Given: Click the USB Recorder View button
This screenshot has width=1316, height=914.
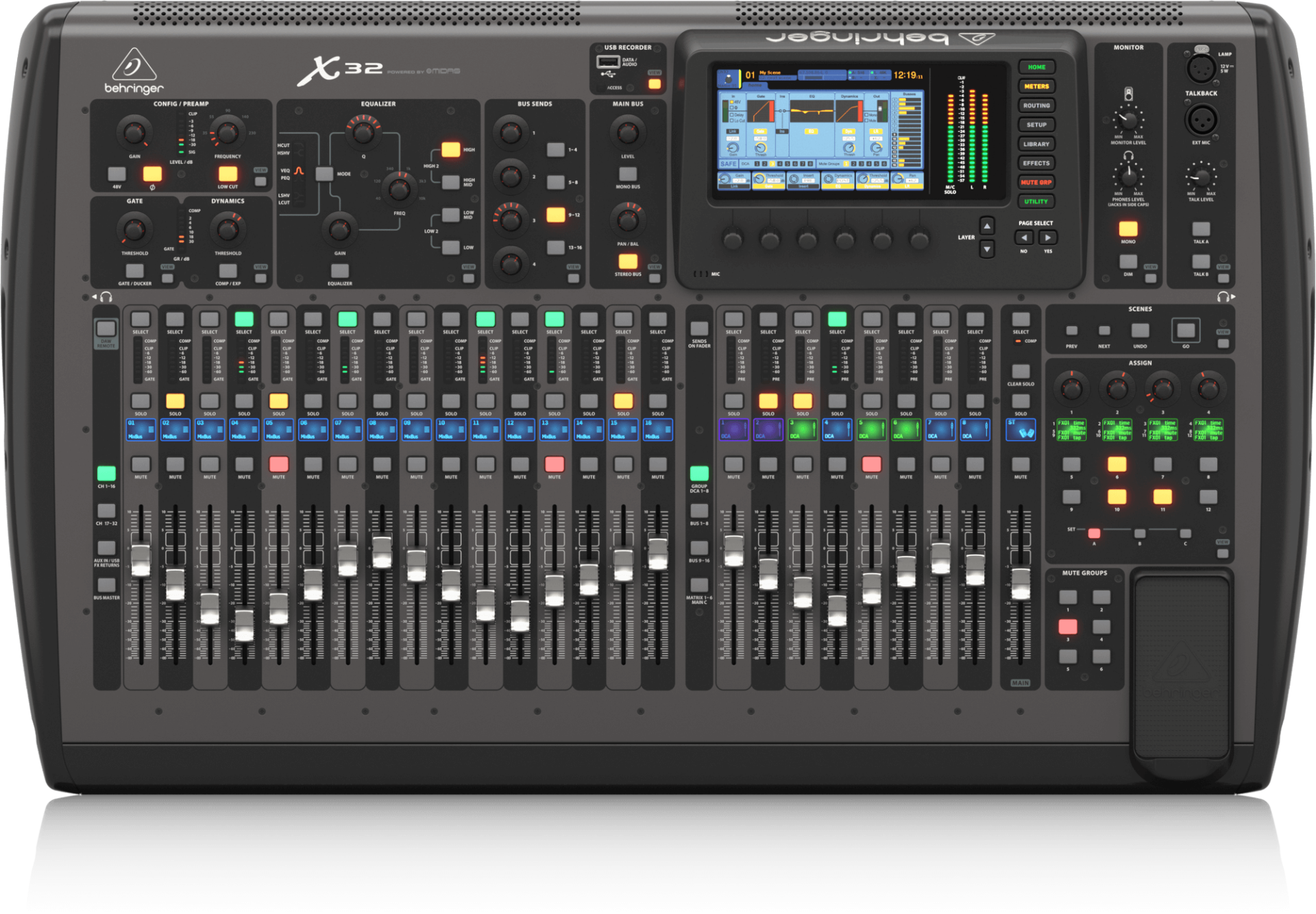Looking at the screenshot, I should click(655, 84).
